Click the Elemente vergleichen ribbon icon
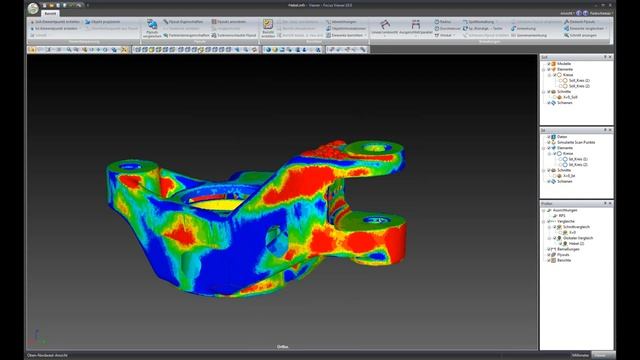 coord(566,29)
